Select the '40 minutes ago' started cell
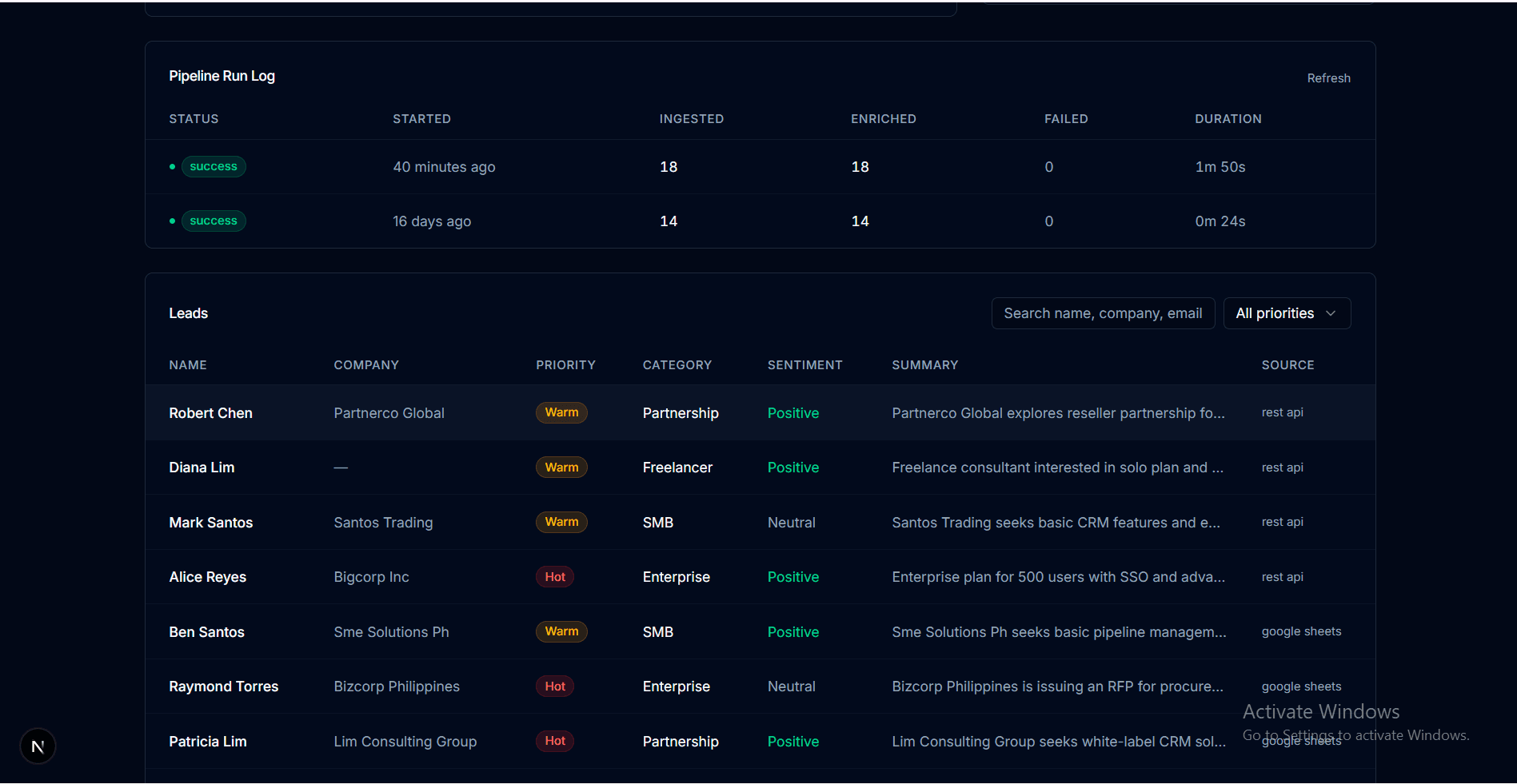The width and height of the screenshot is (1517, 784). 444,167
